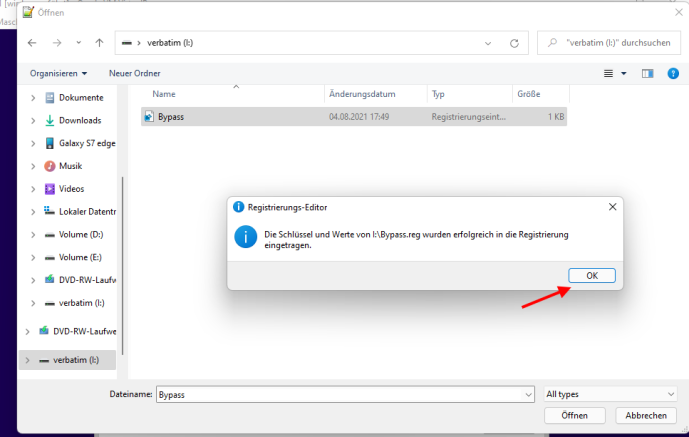This screenshot has width=689, height=437.
Task: Change the view layout icon
Action: point(608,73)
